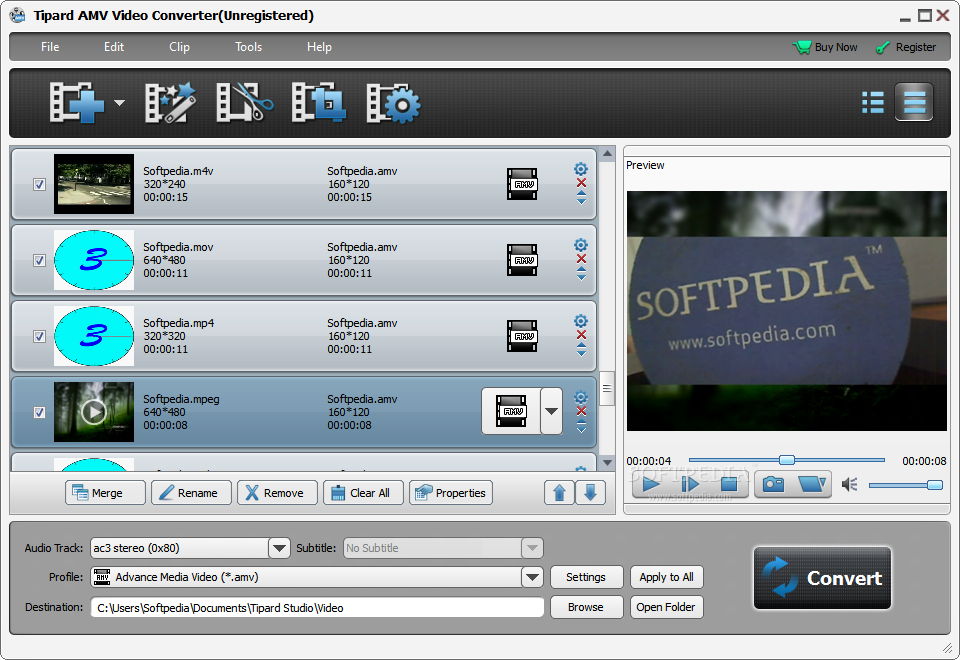The image size is (960, 660).
Task: Open the Trim scissors tool
Action: tap(244, 103)
